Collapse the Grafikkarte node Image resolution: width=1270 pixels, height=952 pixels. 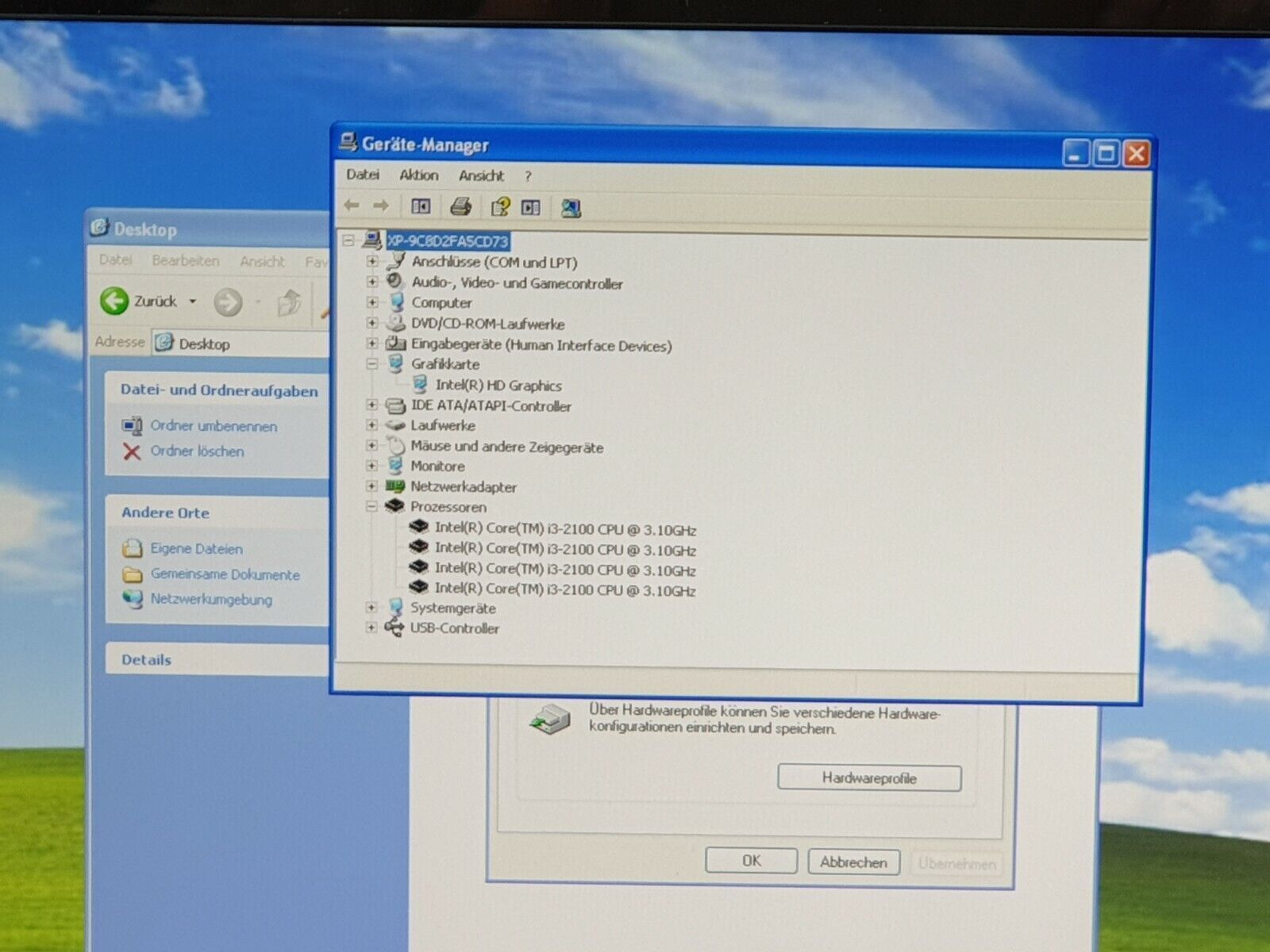[x=371, y=363]
